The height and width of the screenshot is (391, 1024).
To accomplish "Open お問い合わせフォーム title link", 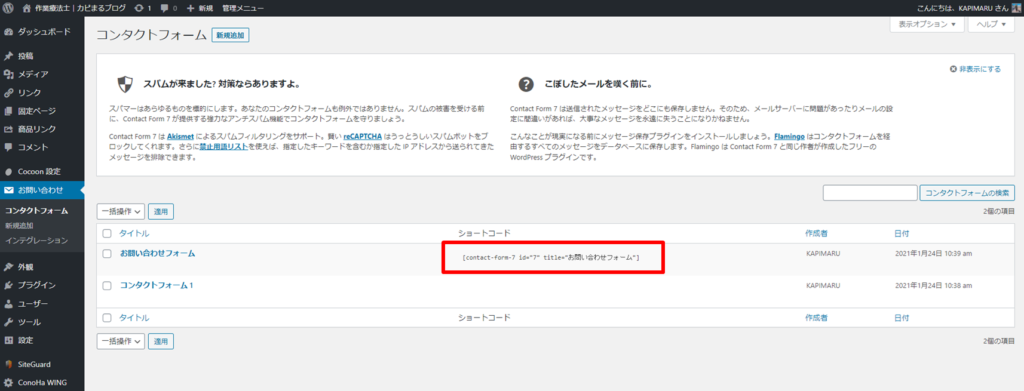I will click(x=157, y=253).
